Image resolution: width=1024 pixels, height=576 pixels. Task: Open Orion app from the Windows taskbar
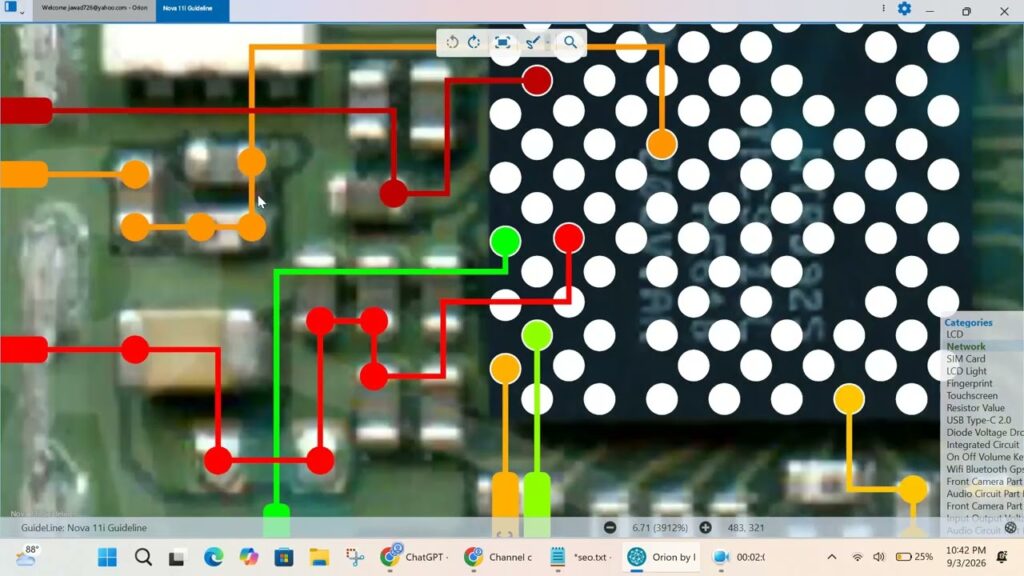(661, 557)
